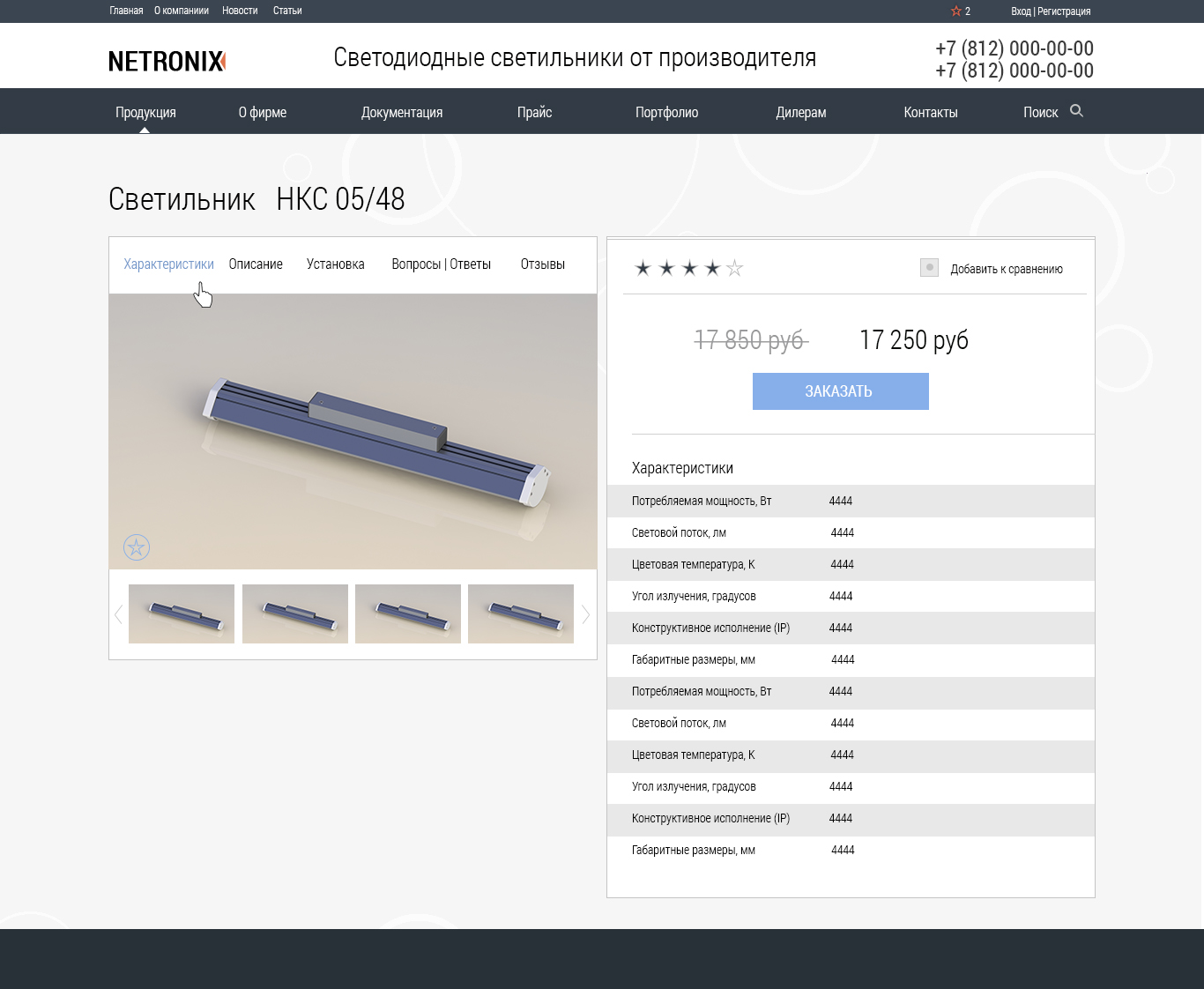Click product title 'Светильник НКС 05/48'
This screenshot has height=989, width=1204.
pyautogui.click(x=256, y=199)
